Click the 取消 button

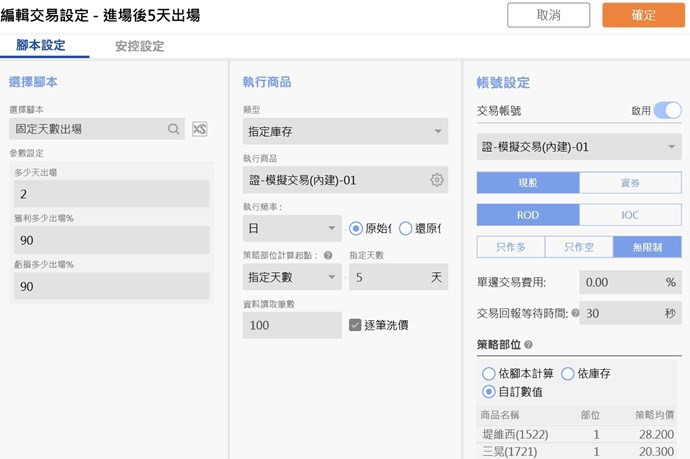click(x=548, y=15)
